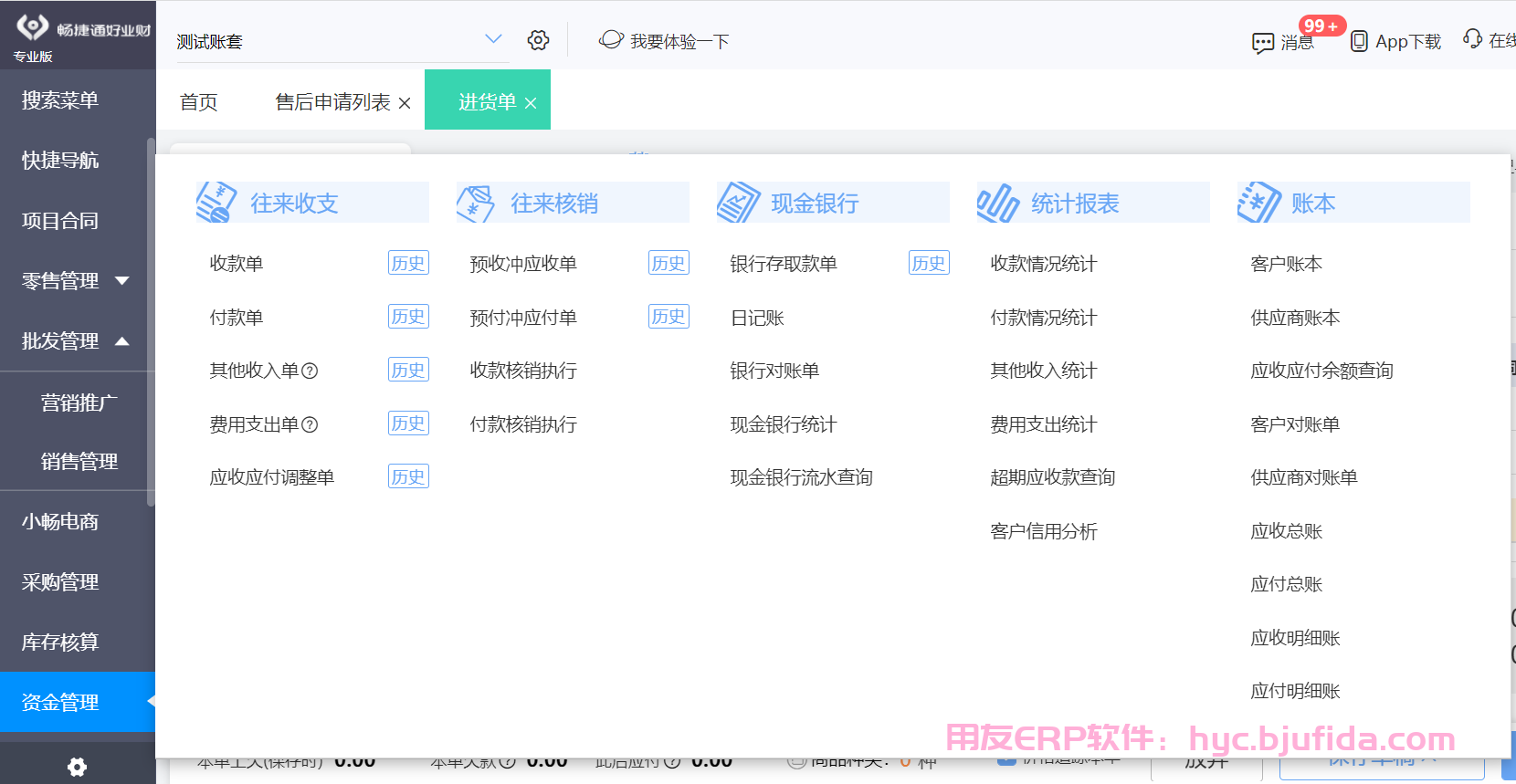Click 我要体验一下 text link

pyautogui.click(x=679, y=42)
